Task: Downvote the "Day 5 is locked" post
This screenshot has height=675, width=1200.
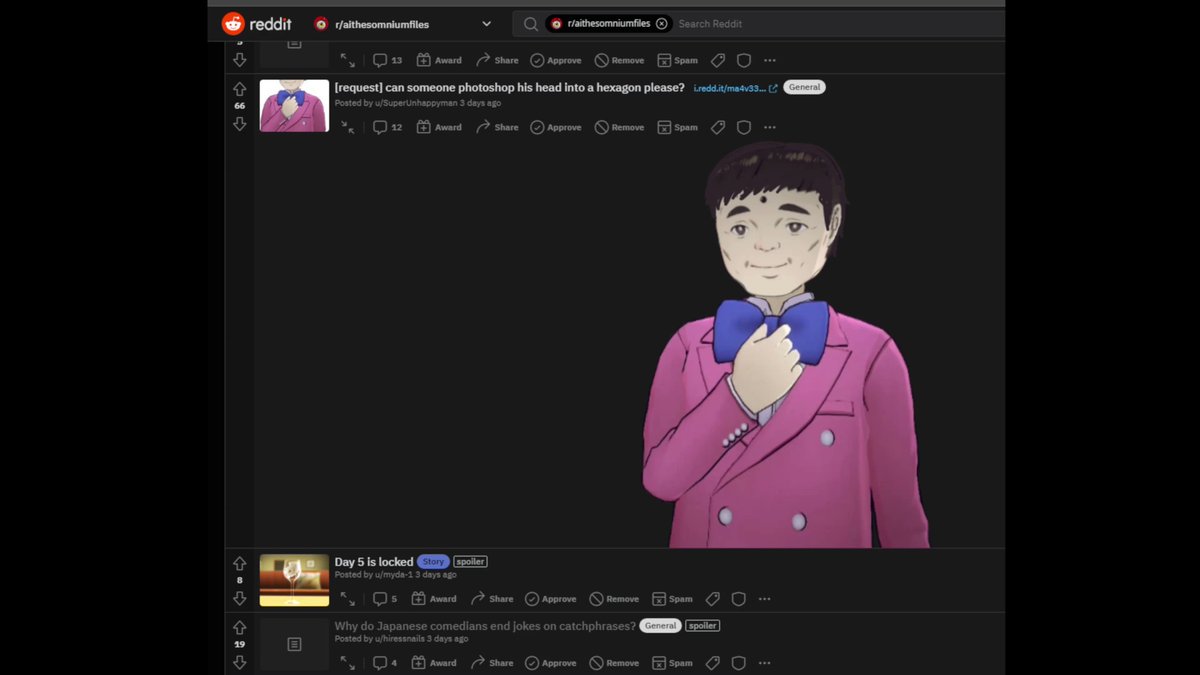Action: pyautogui.click(x=239, y=598)
